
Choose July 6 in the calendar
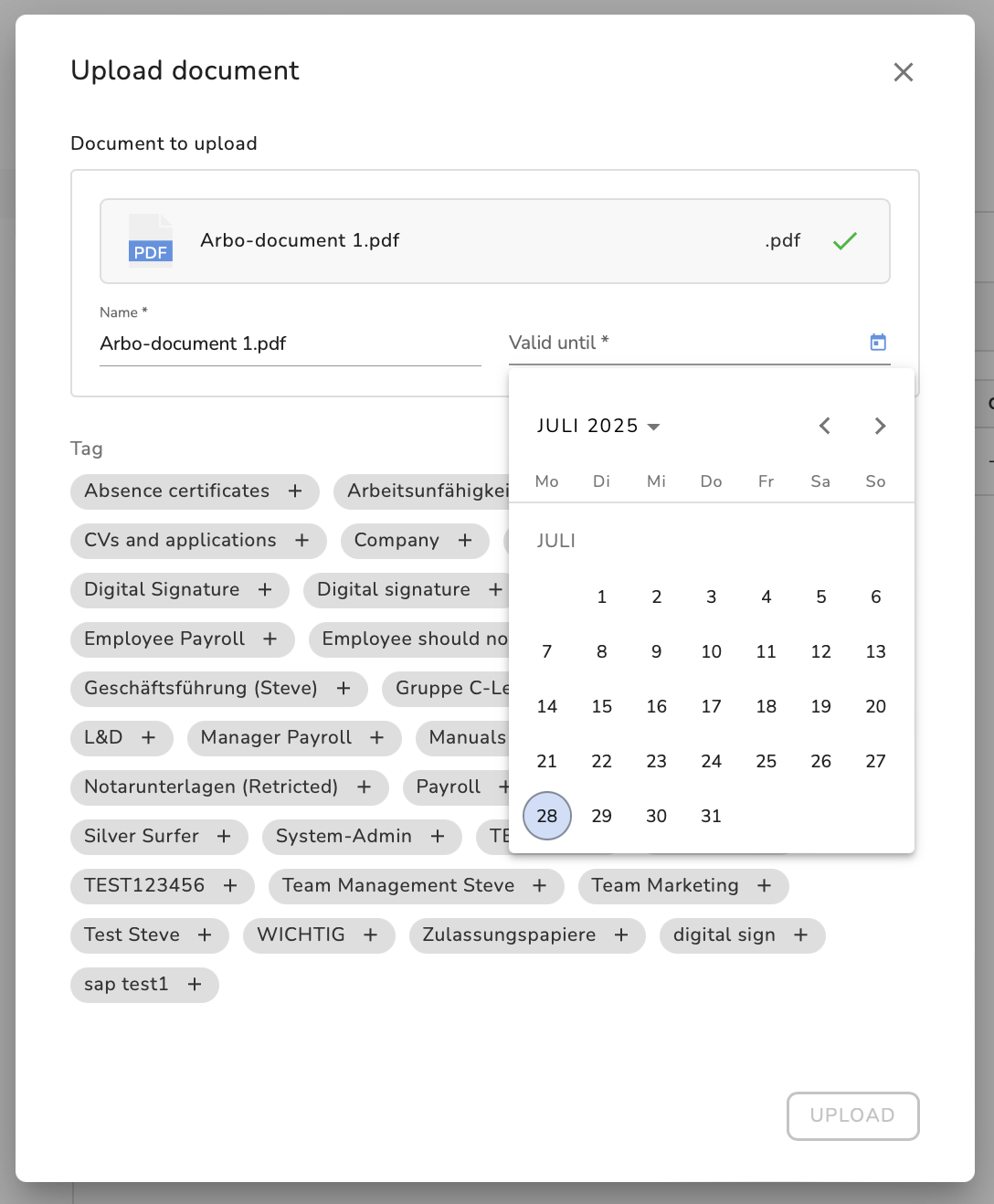pyautogui.click(x=876, y=597)
